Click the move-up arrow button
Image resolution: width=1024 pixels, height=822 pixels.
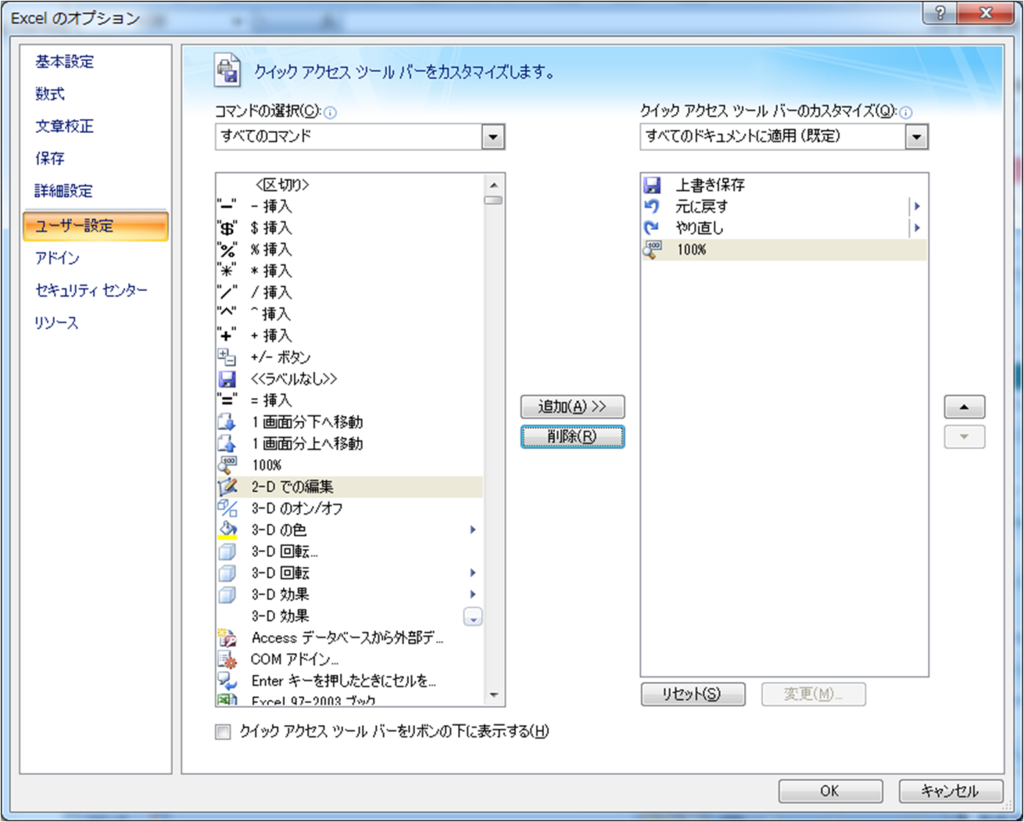click(965, 407)
